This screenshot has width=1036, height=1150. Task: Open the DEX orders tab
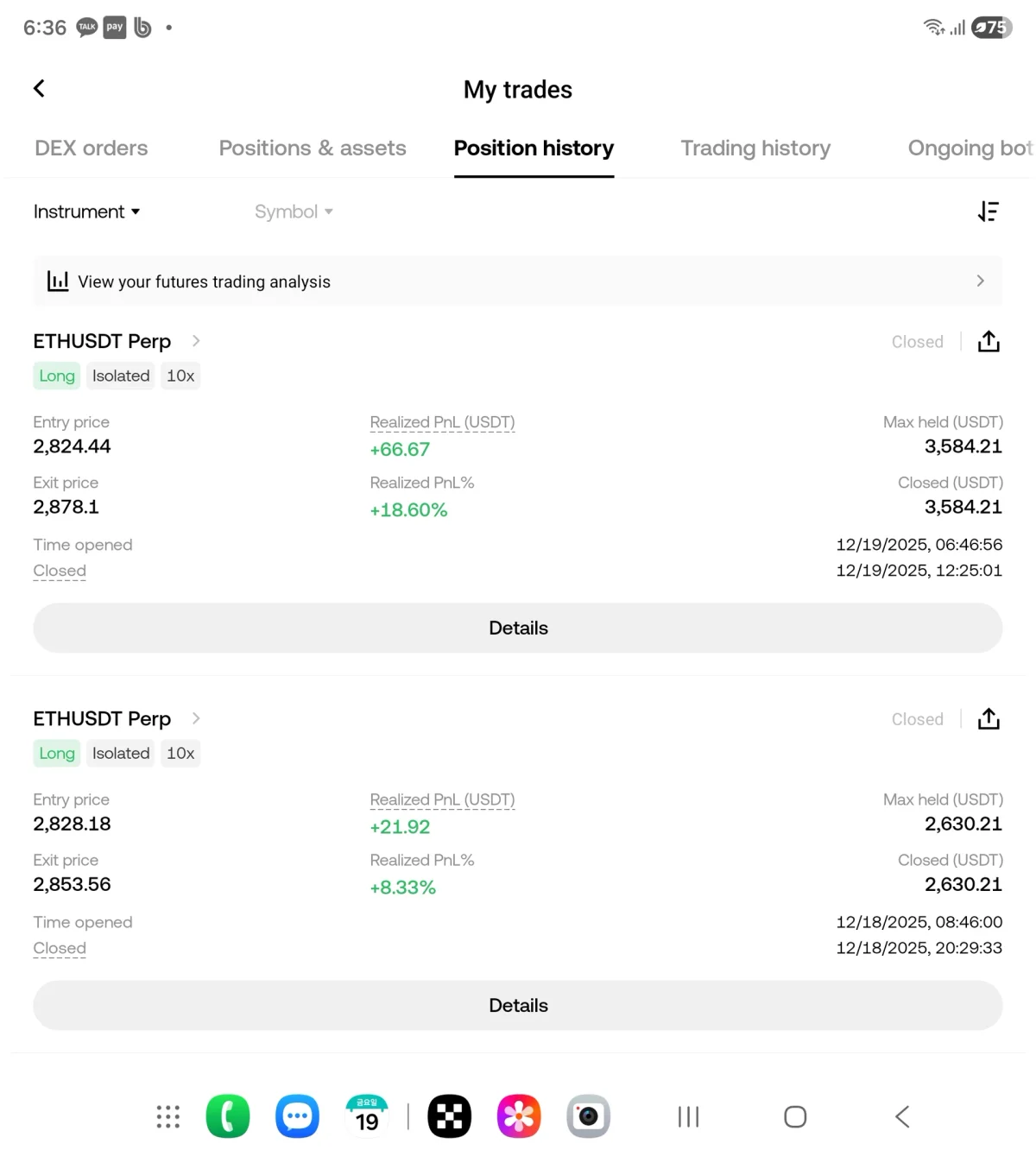(92, 148)
